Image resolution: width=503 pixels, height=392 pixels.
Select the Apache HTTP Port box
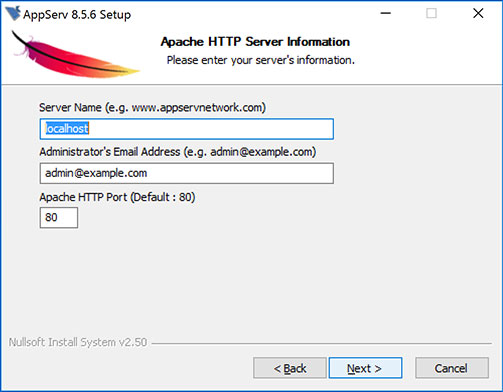[x=59, y=218]
